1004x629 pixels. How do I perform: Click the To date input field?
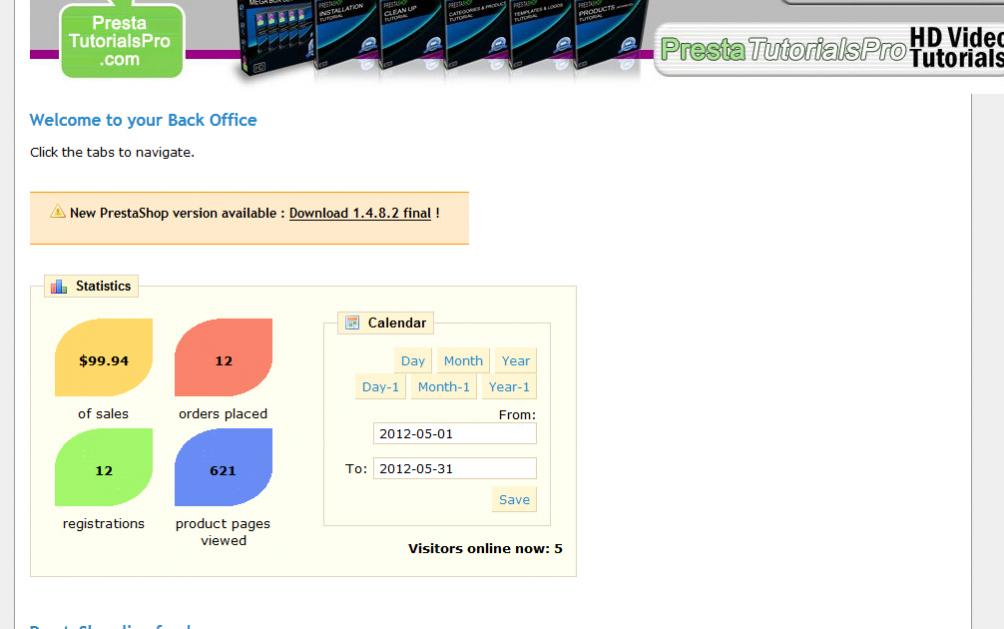[x=455, y=468]
